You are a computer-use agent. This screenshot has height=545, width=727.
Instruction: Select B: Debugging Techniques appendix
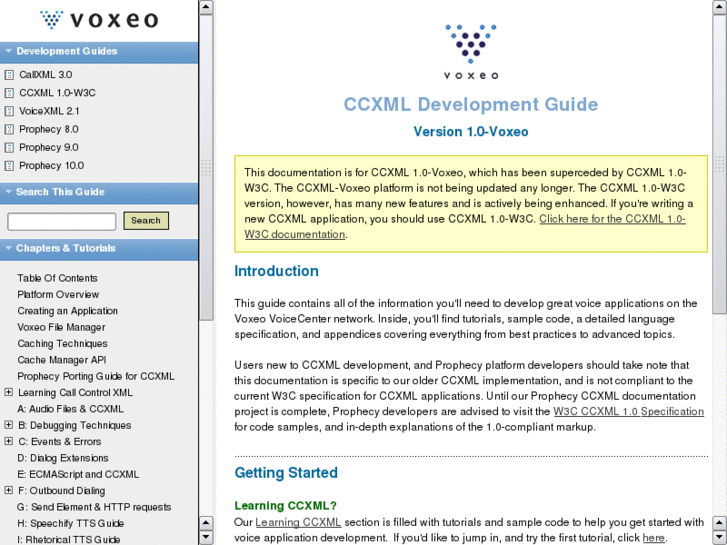pos(75,425)
